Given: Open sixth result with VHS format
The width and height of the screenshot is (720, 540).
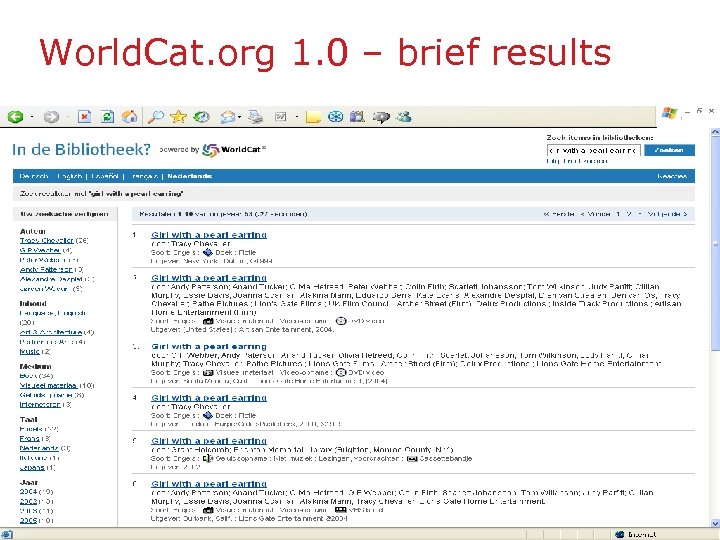Looking at the screenshot, I should point(209,484).
